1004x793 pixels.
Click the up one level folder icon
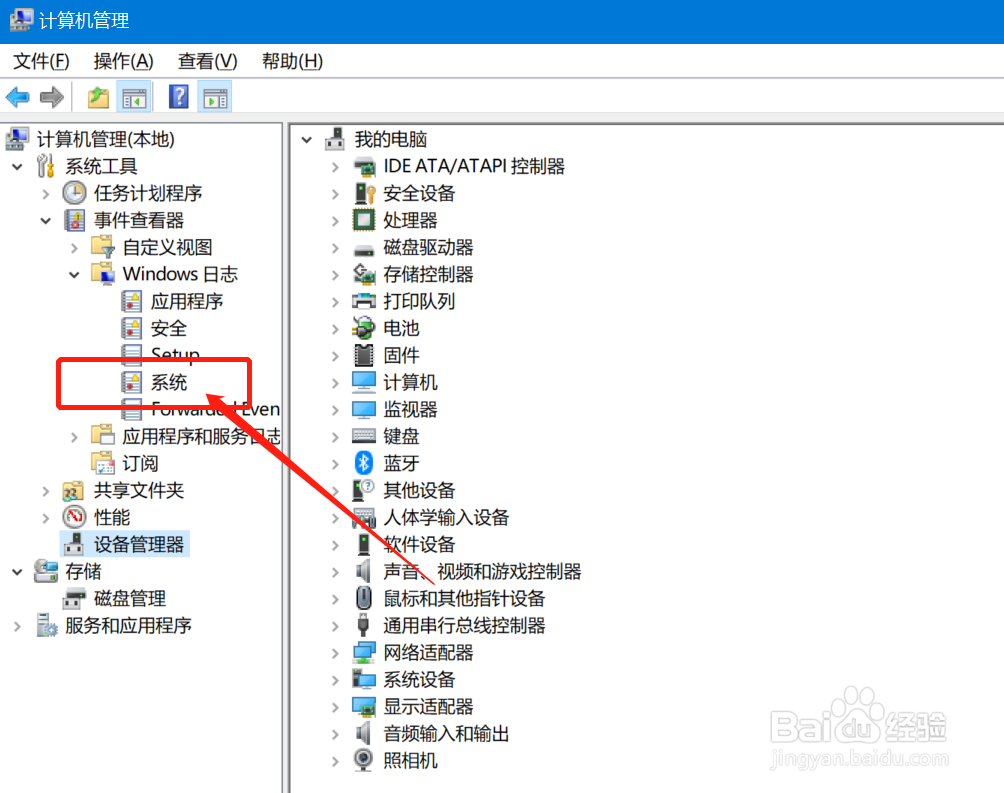point(97,96)
